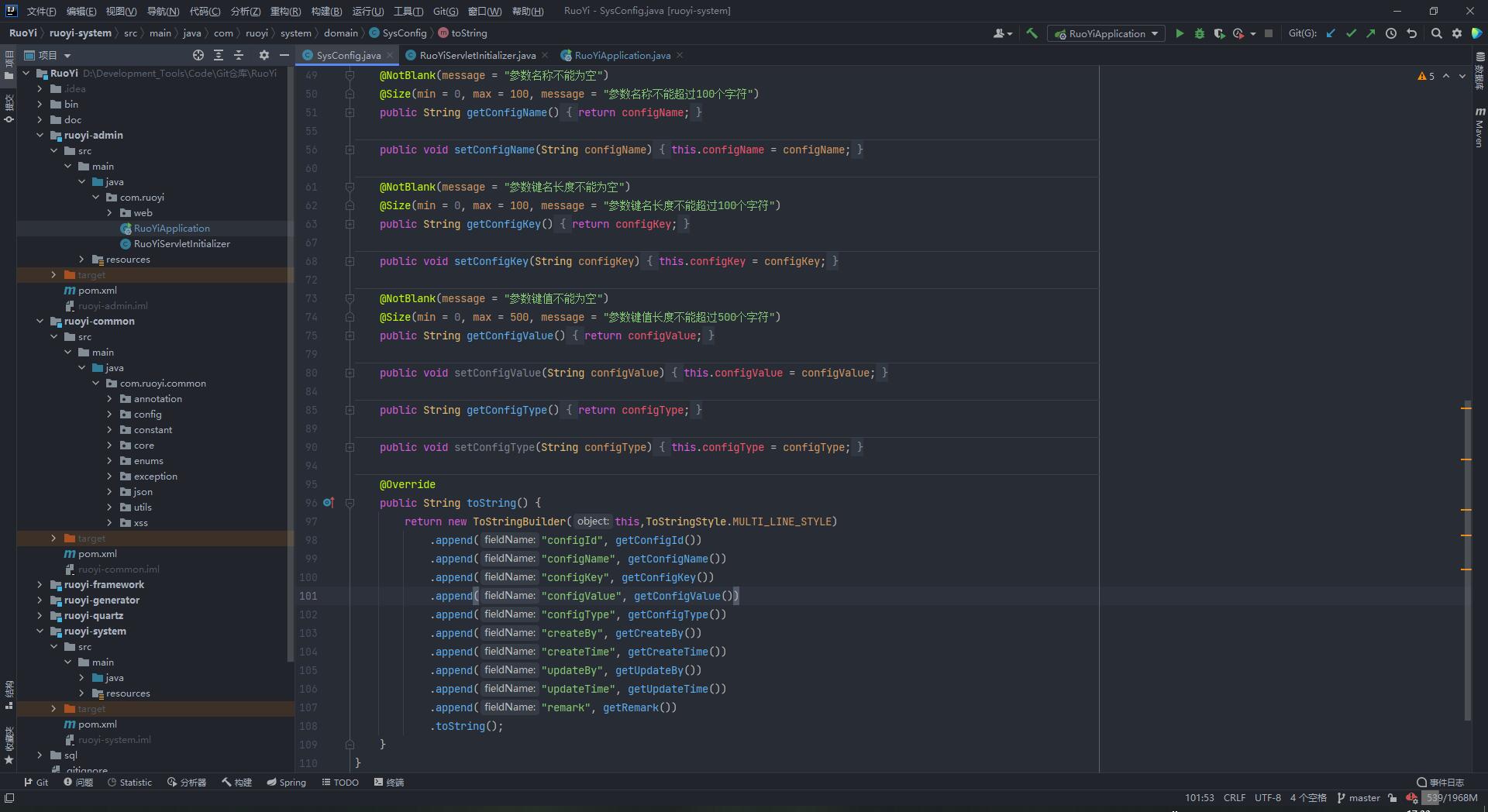Toggle the TODO tool window
Image resolution: width=1488 pixels, height=812 pixels.
click(x=340, y=783)
